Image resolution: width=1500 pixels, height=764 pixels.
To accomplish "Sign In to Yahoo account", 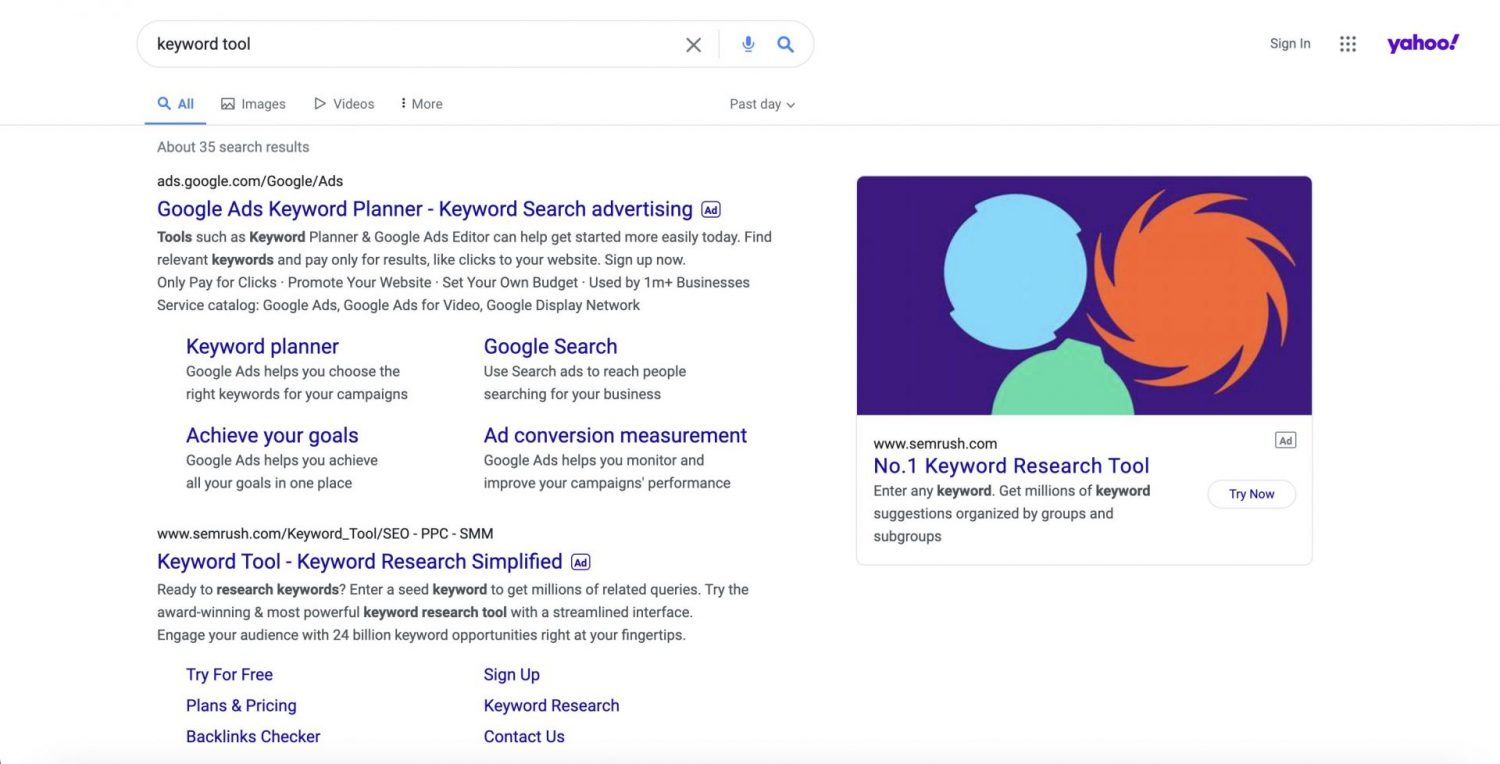I will pos(1290,44).
